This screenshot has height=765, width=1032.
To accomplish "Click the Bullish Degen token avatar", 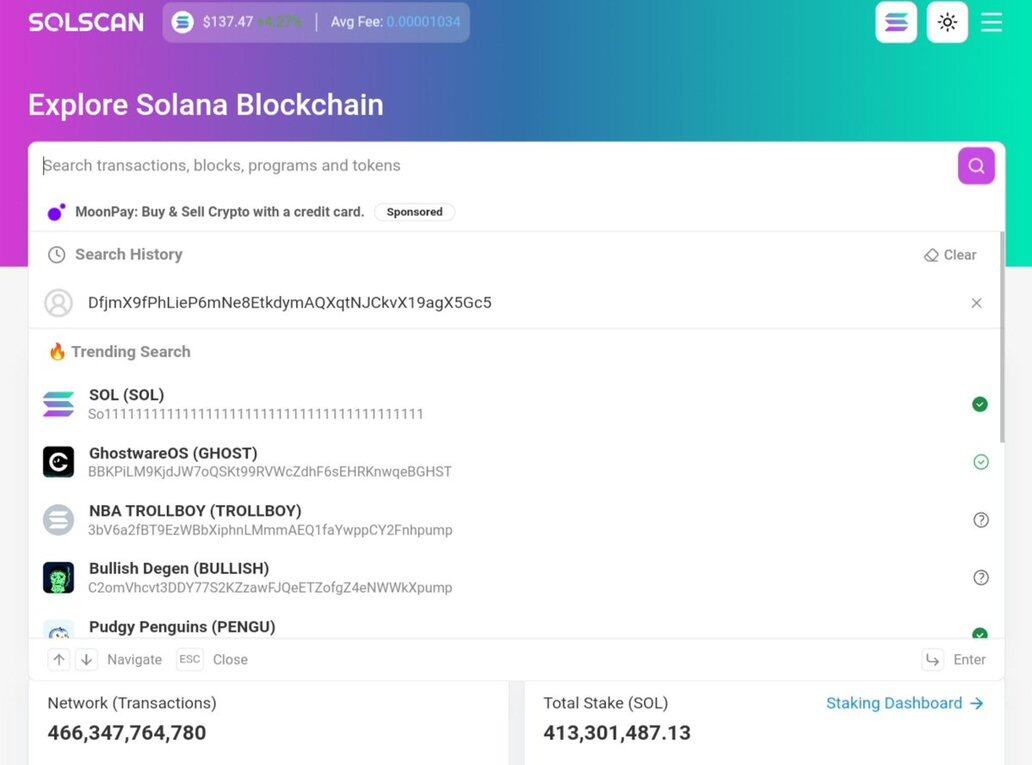I will tap(59, 577).
